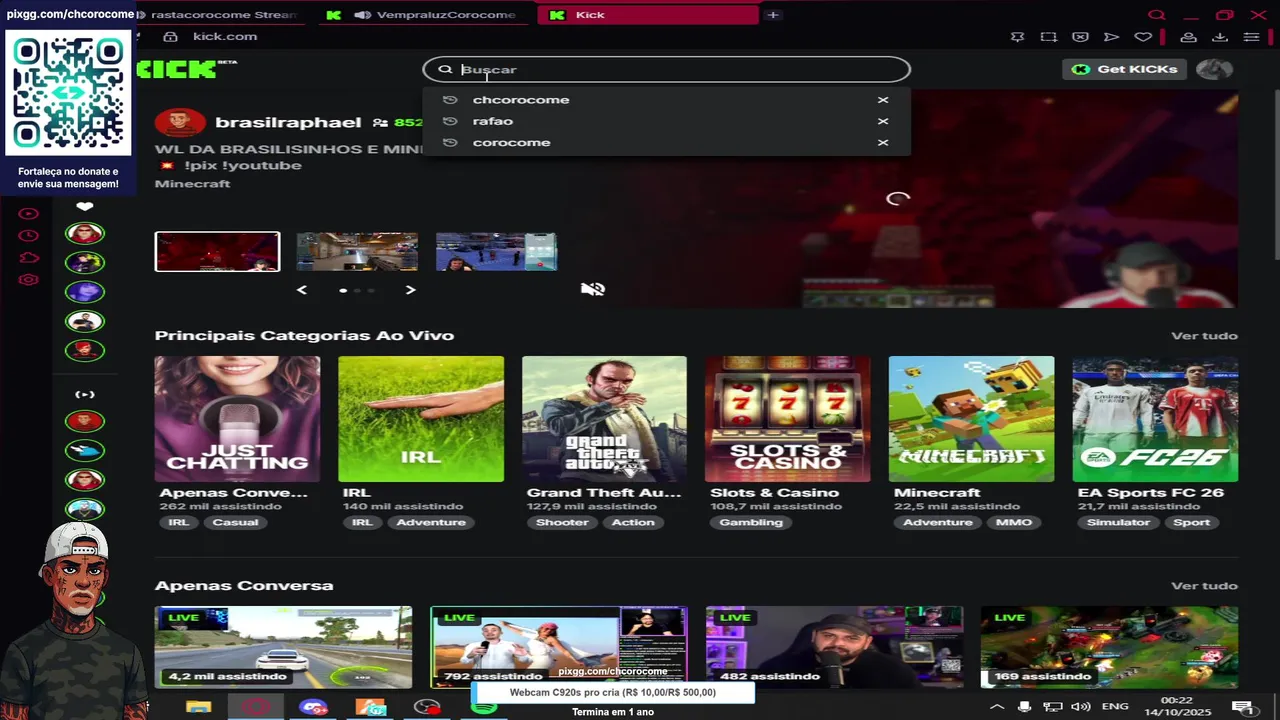Click the Gambling tag under Slots & Casino
Viewport: 1280px width, 720px height.
point(751,522)
